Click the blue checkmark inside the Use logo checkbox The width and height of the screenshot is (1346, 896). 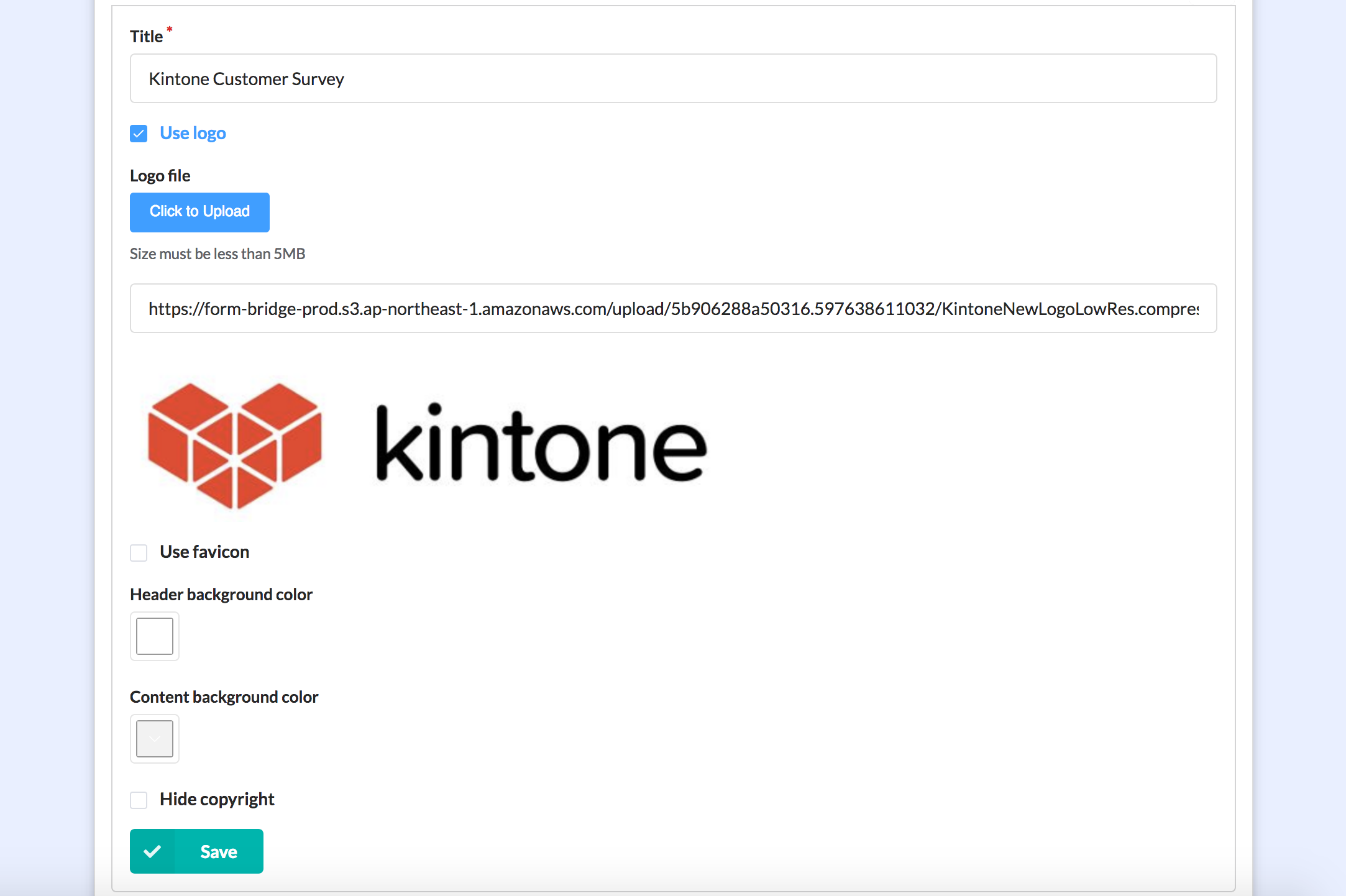point(138,133)
